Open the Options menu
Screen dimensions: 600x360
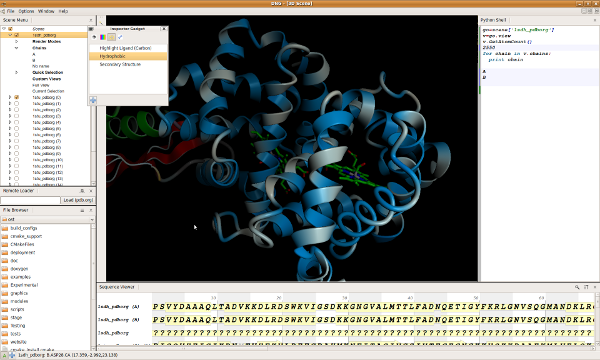click(x=26, y=11)
